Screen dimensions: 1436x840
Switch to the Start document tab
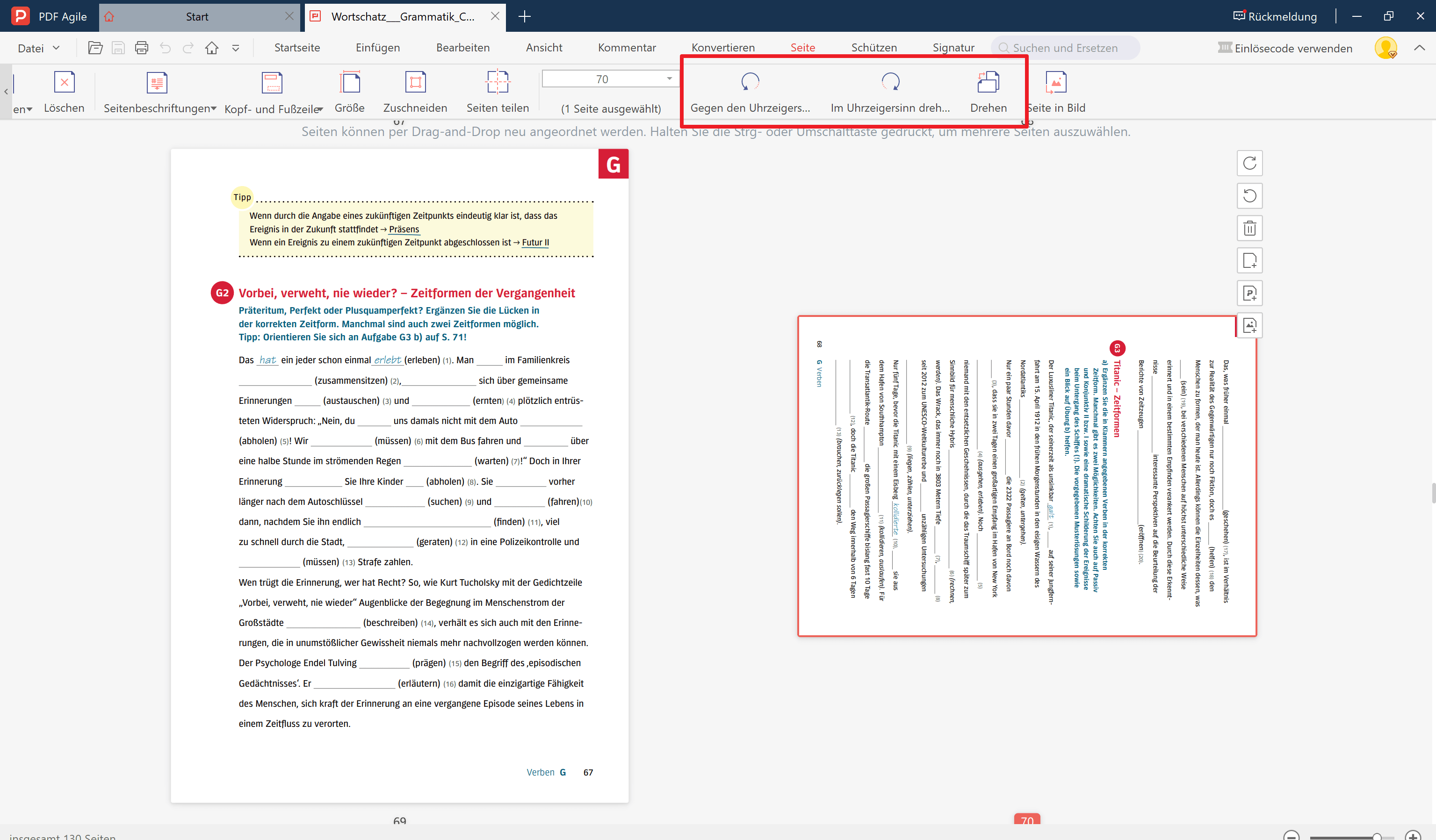[197, 16]
